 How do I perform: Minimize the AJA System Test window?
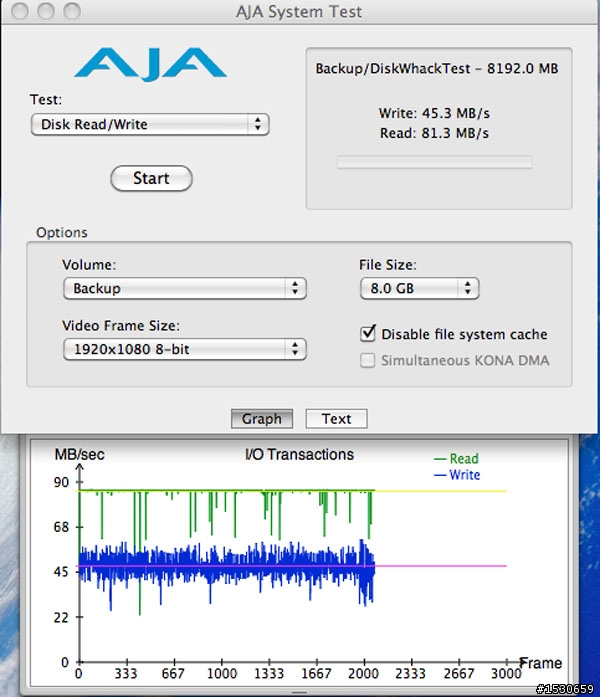coord(46,11)
